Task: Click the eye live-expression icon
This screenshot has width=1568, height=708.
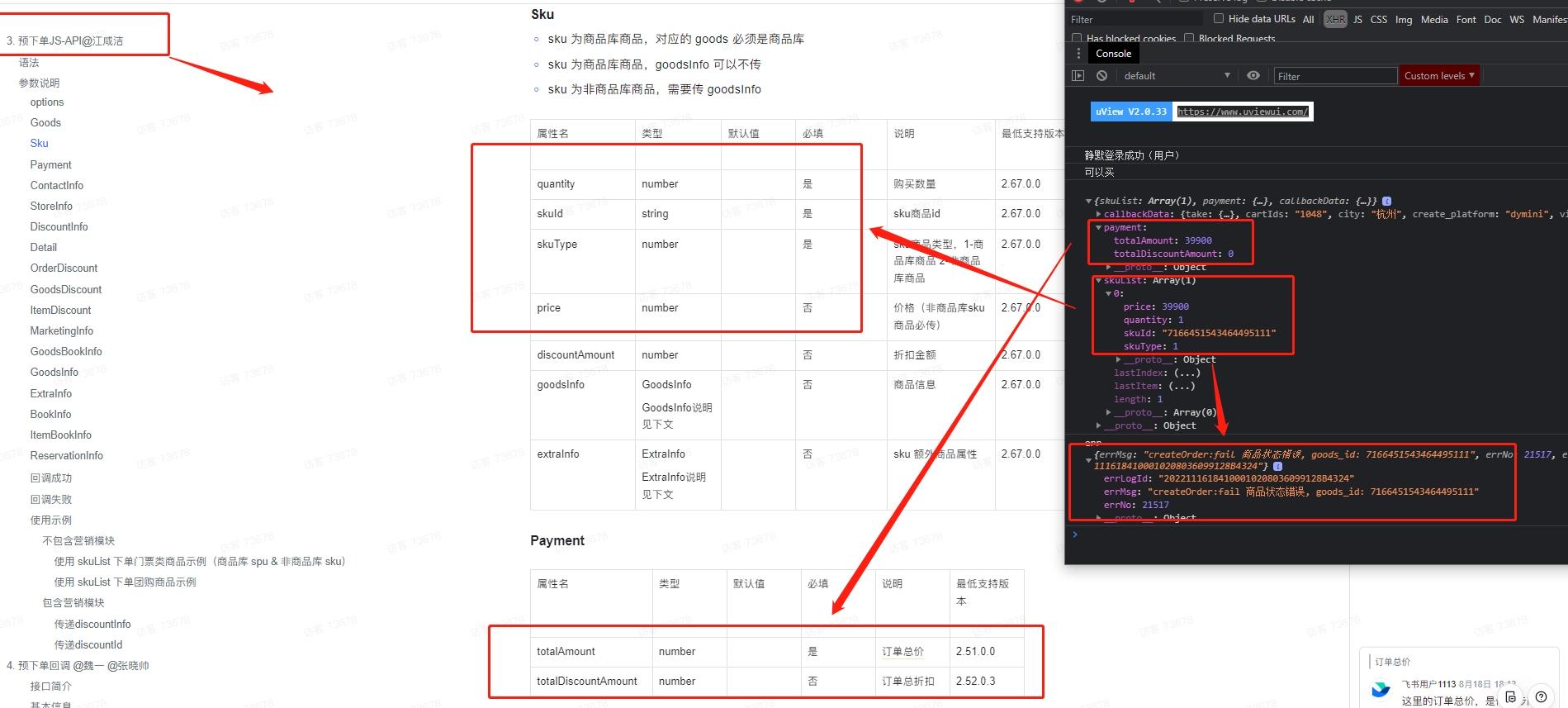Action: tap(1253, 75)
